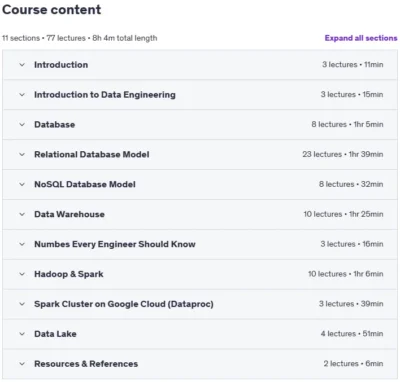Click the Expand all sections link
This screenshot has height=382, width=400.
coord(361,38)
